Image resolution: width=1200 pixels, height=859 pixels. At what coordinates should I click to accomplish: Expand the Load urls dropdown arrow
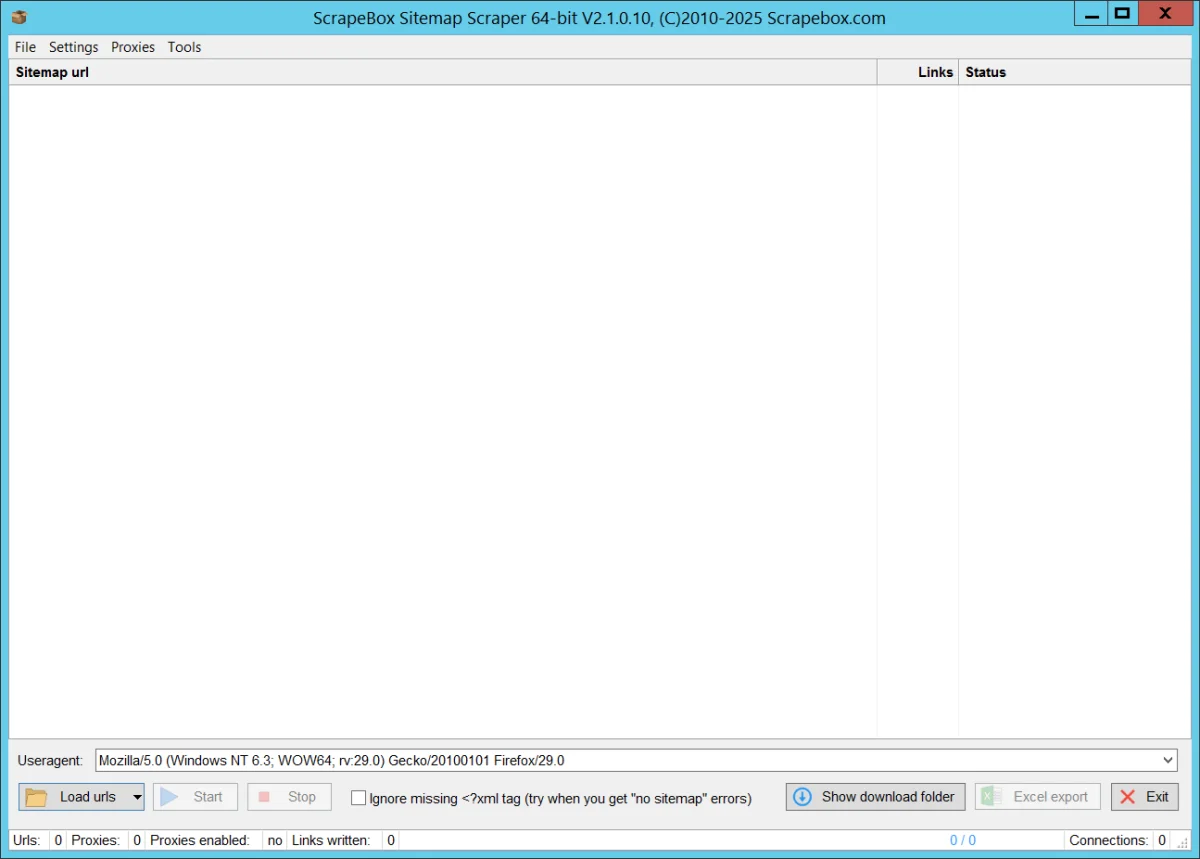(x=137, y=797)
